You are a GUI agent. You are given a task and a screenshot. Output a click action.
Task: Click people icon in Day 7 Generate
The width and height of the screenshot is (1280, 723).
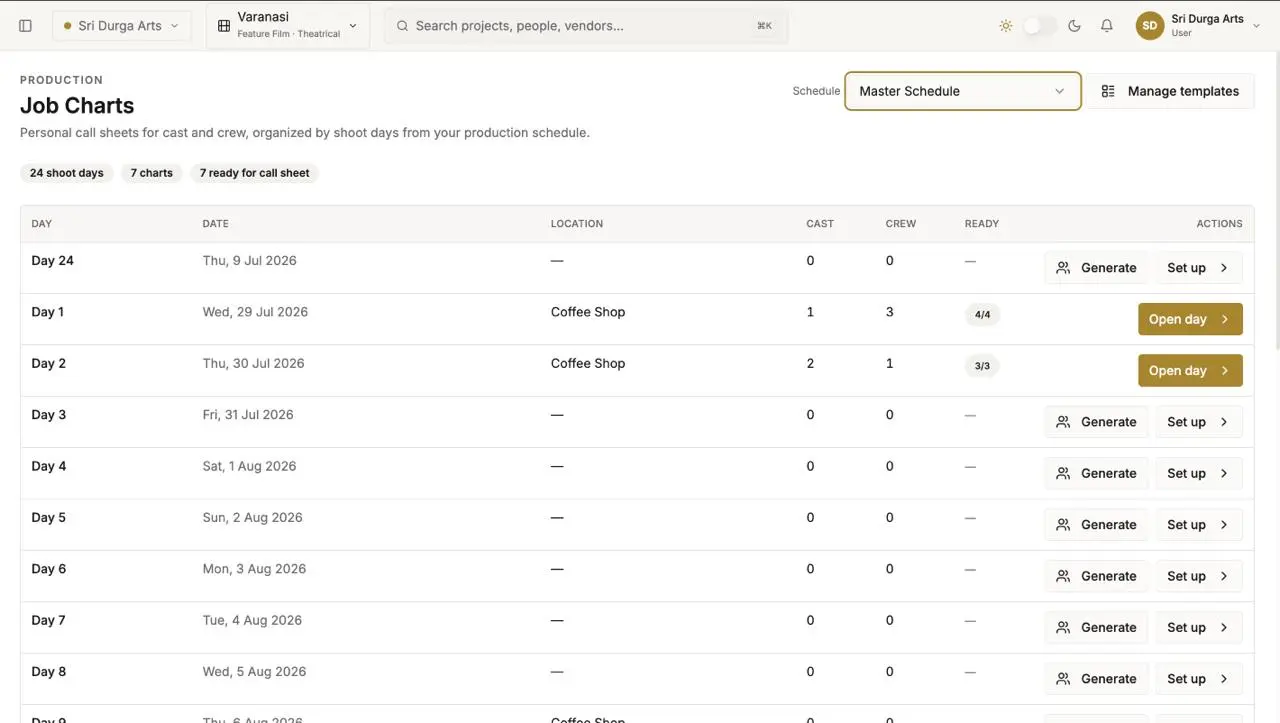point(1063,628)
